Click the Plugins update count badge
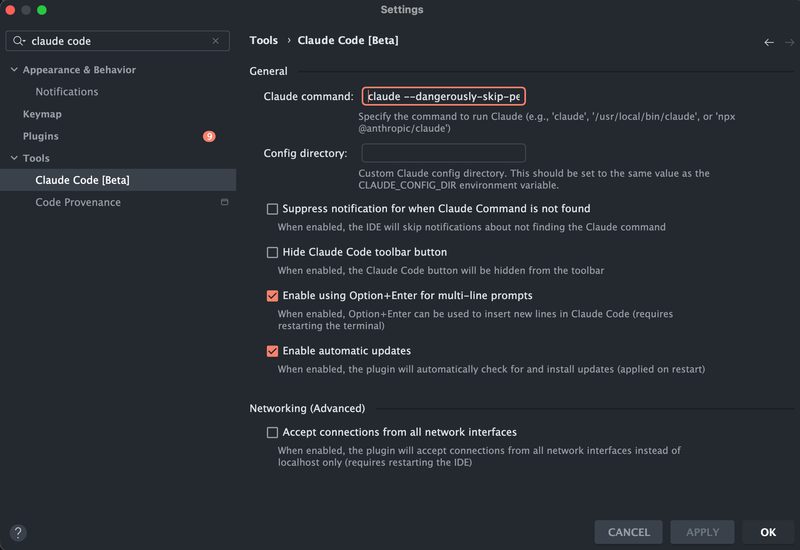Screen dimensions: 800x550 pos(209,136)
